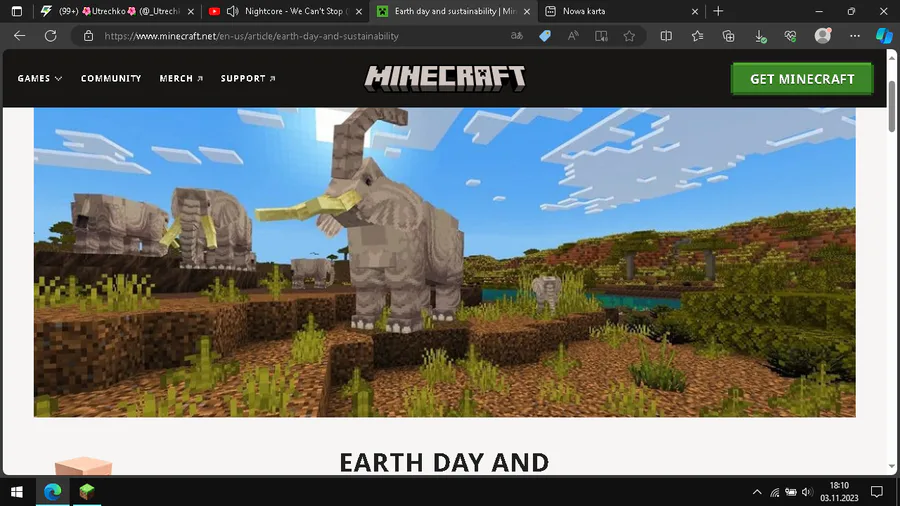The width and height of the screenshot is (900, 506).
Task: Open the battery tray icon
Action: 791,492
